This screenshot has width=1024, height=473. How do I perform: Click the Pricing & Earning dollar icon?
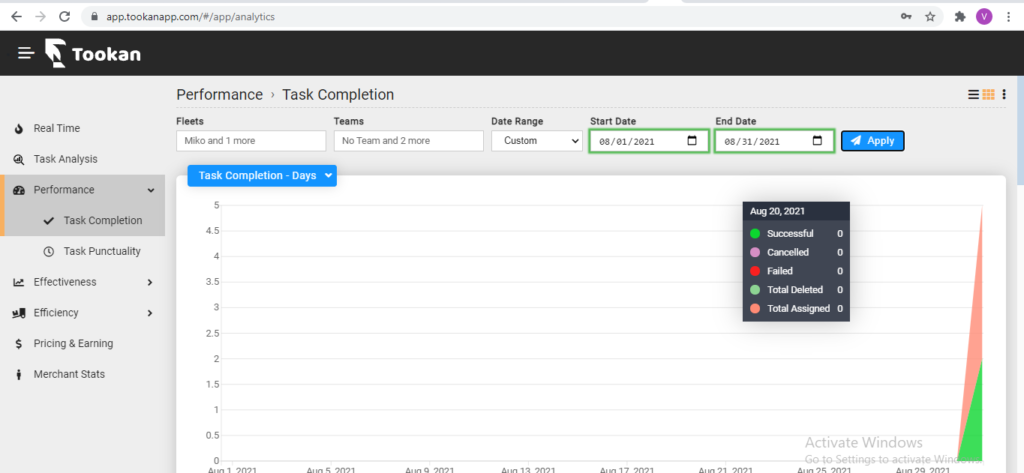pyautogui.click(x=19, y=344)
